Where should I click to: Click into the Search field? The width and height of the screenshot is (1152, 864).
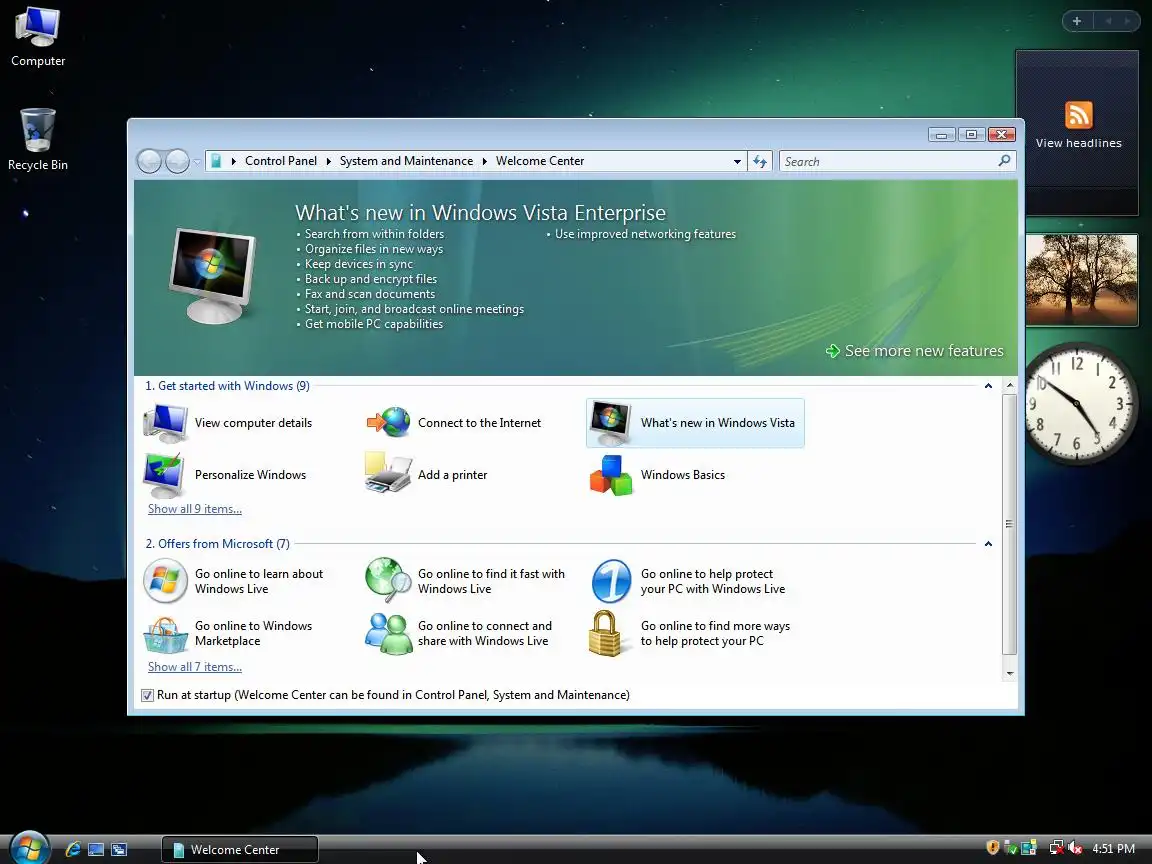pos(888,161)
